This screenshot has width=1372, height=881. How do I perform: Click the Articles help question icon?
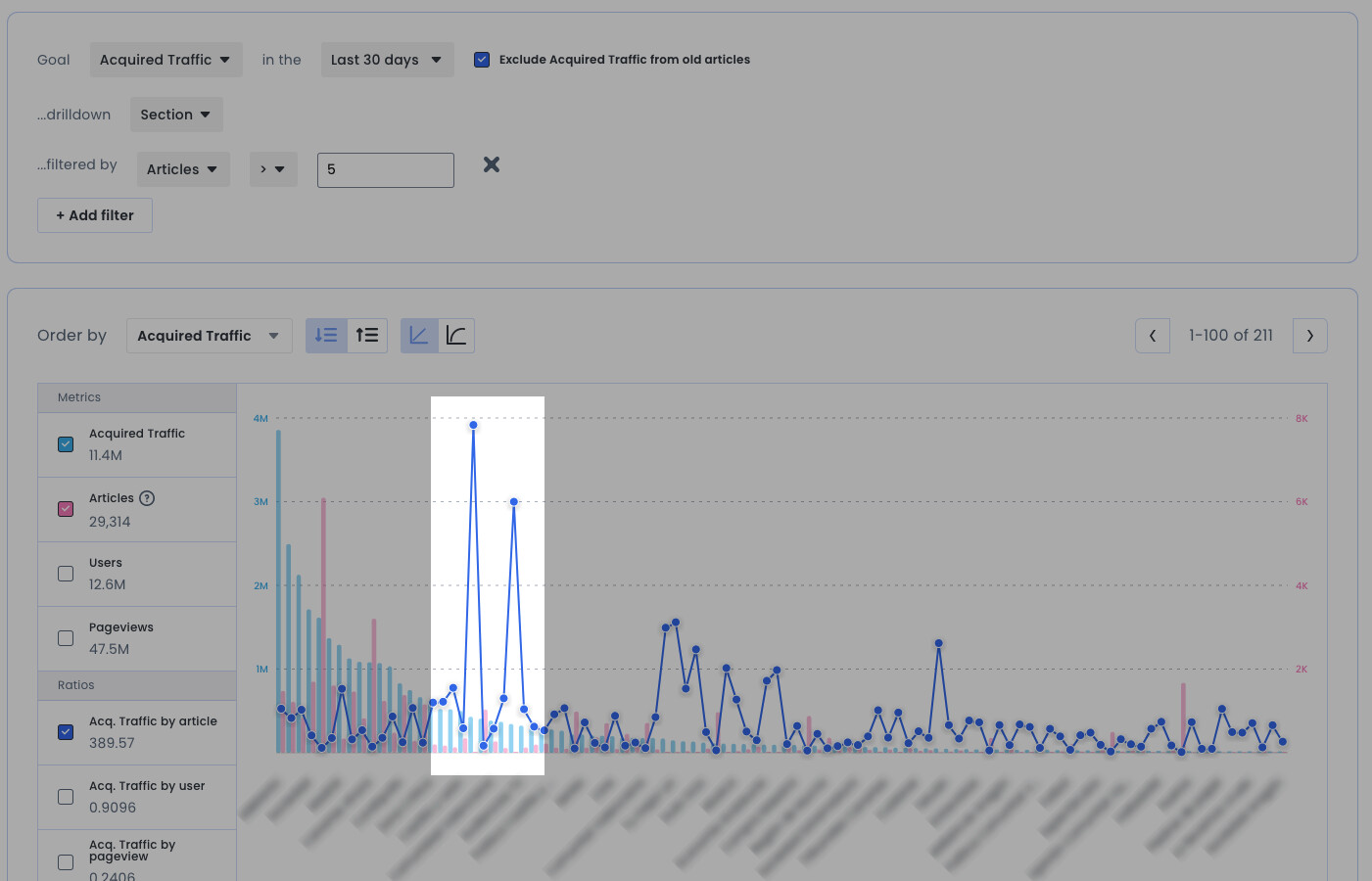pos(147,498)
